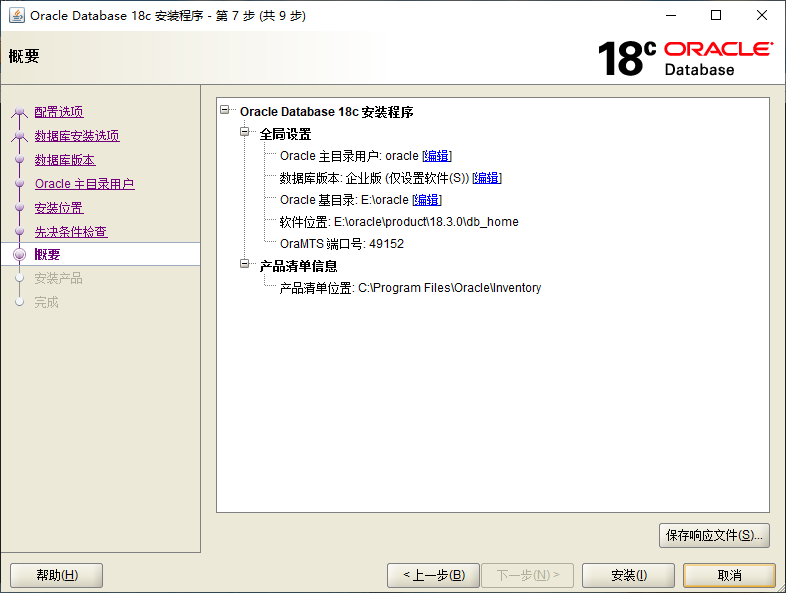Collapse the 产品清单信息 tree section

click(245, 264)
